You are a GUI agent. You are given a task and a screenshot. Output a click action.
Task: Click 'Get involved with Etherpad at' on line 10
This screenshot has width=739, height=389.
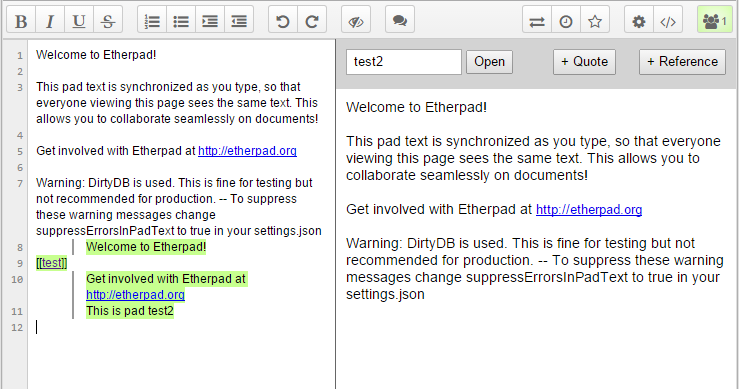[166, 279]
